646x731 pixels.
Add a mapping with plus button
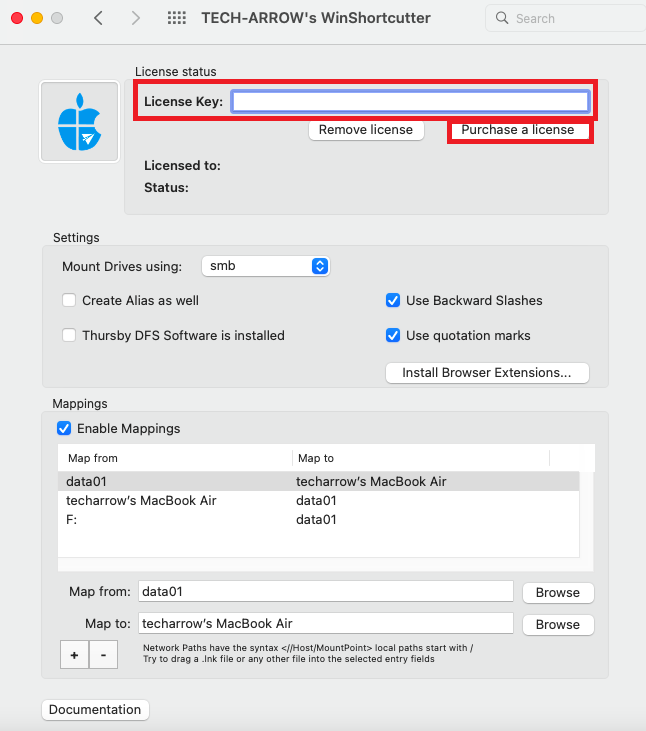point(75,655)
